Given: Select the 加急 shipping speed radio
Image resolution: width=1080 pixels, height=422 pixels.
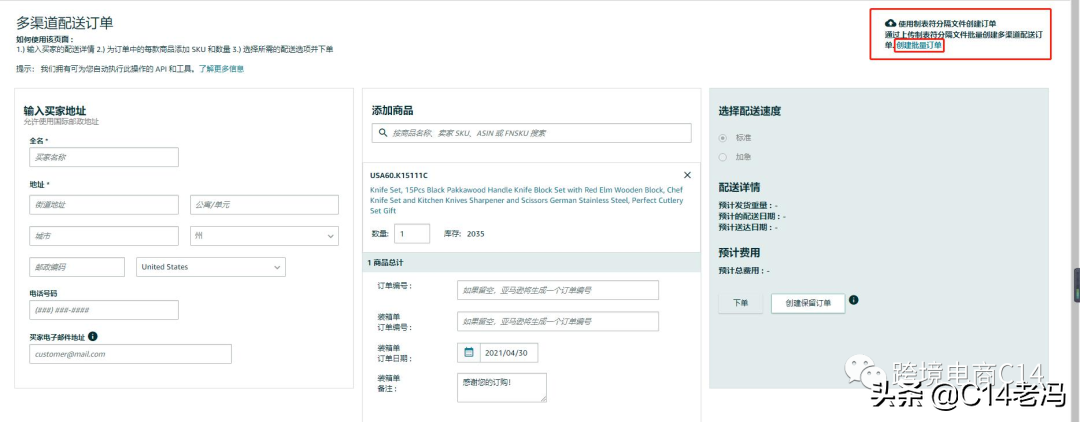Looking at the screenshot, I should click(724, 156).
